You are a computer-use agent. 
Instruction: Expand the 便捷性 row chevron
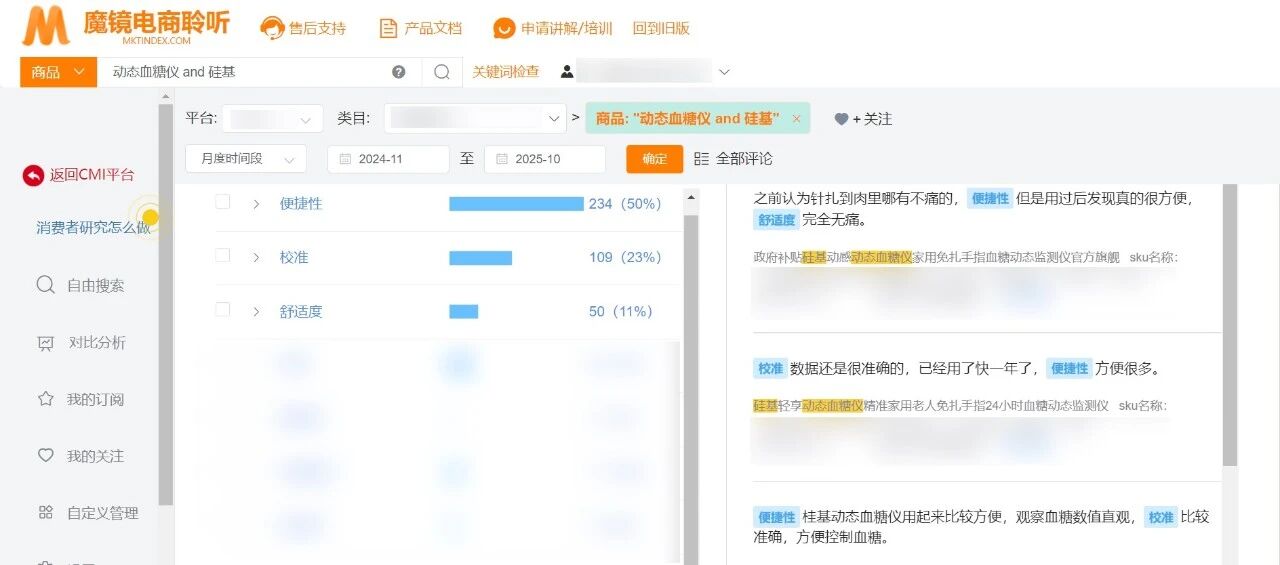[x=256, y=204]
